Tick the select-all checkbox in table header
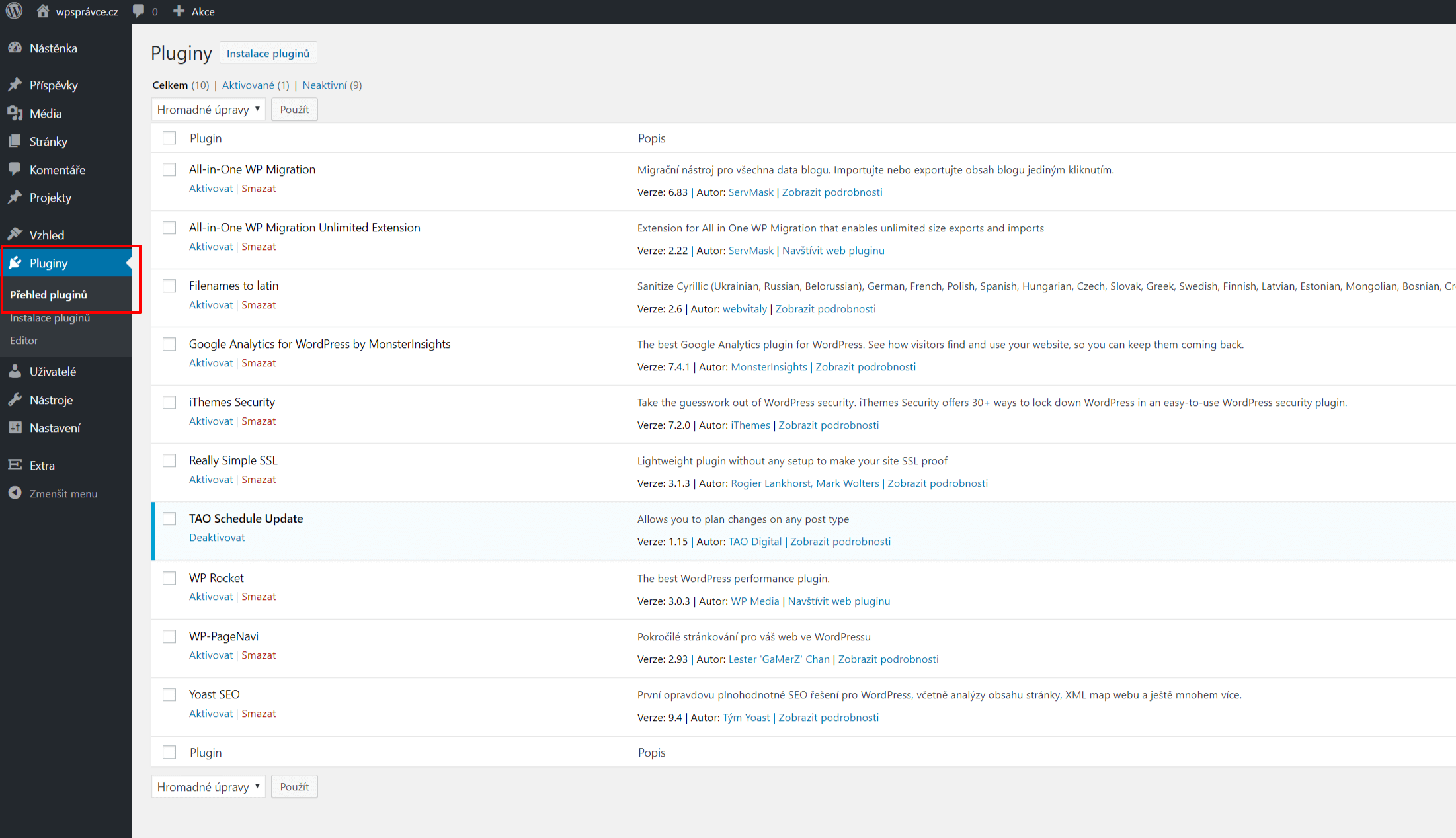1456x838 pixels. pyautogui.click(x=169, y=138)
